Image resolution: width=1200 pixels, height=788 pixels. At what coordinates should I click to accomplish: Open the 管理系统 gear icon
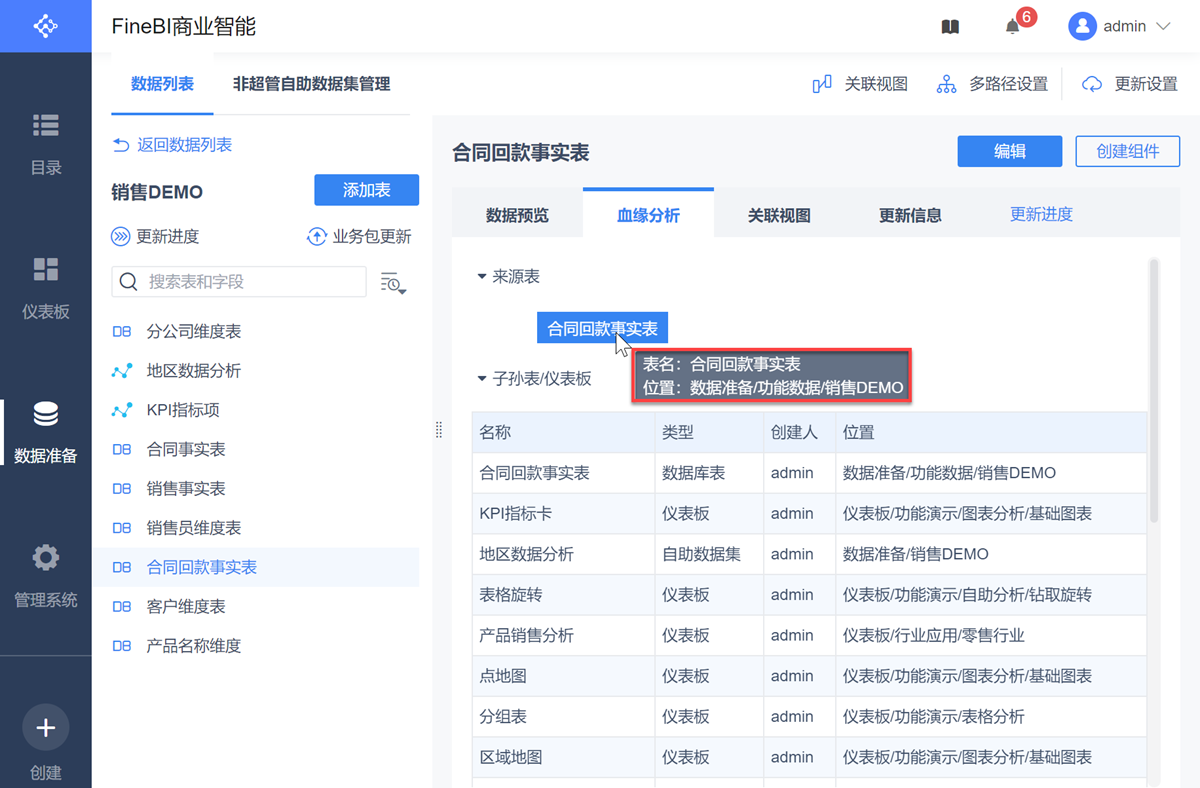click(46, 557)
